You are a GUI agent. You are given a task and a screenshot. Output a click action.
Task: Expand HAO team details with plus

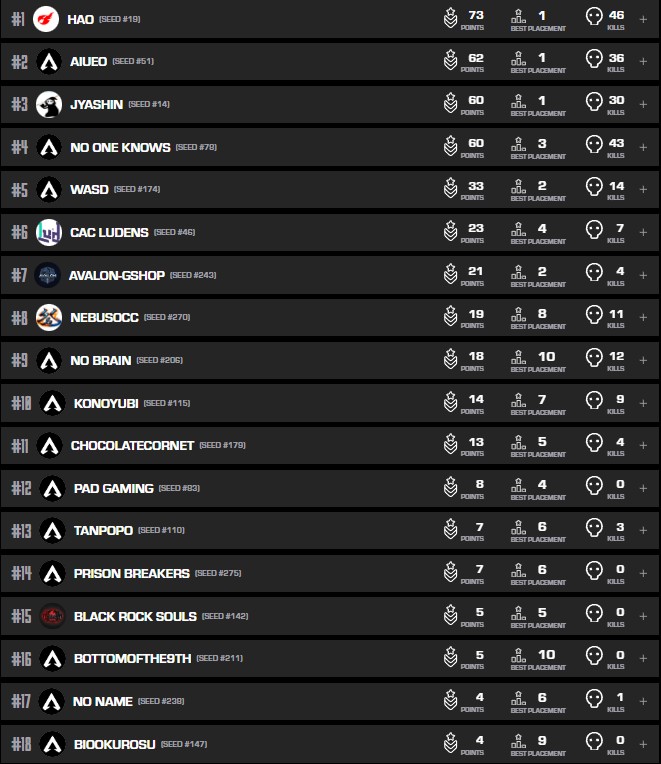(x=643, y=19)
